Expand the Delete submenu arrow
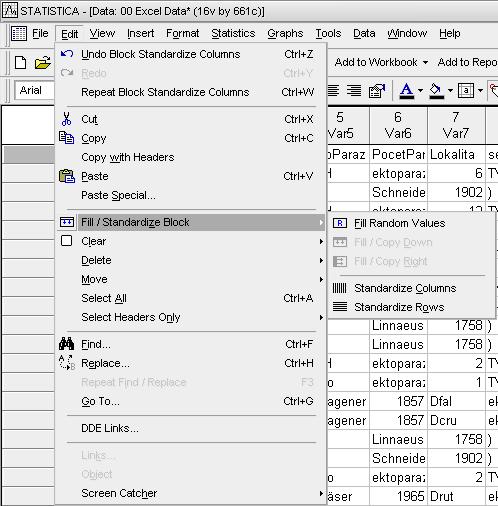The image size is (498, 506). [321, 260]
